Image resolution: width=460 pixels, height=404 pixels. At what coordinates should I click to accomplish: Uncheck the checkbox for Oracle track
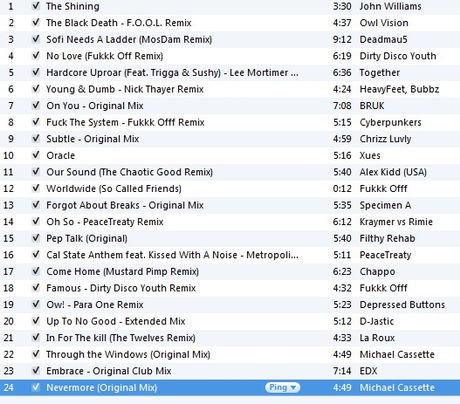click(x=36, y=155)
